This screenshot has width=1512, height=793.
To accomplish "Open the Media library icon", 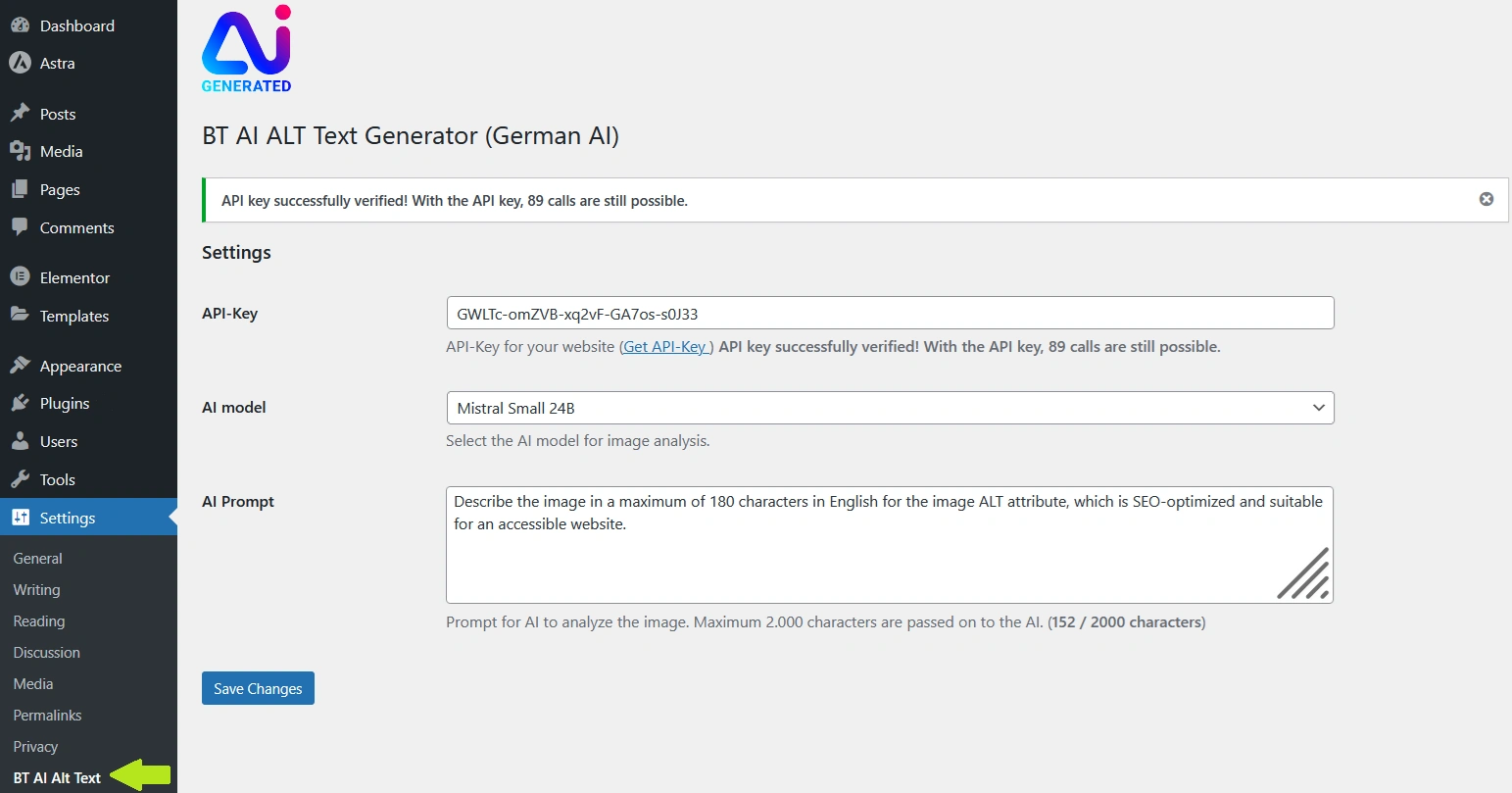I will 21,151.
